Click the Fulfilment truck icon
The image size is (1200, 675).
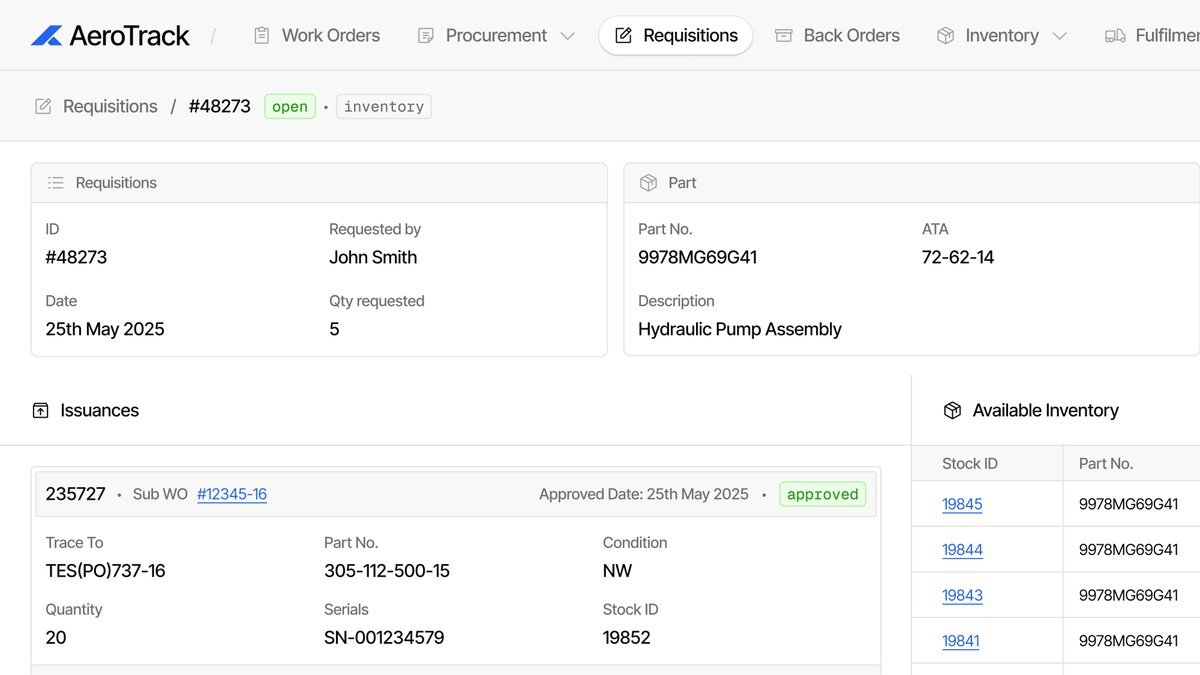coord(1115,36)
